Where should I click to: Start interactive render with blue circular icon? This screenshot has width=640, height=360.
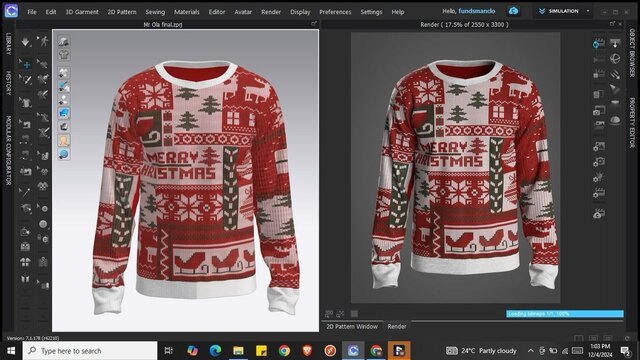point(599,43)
